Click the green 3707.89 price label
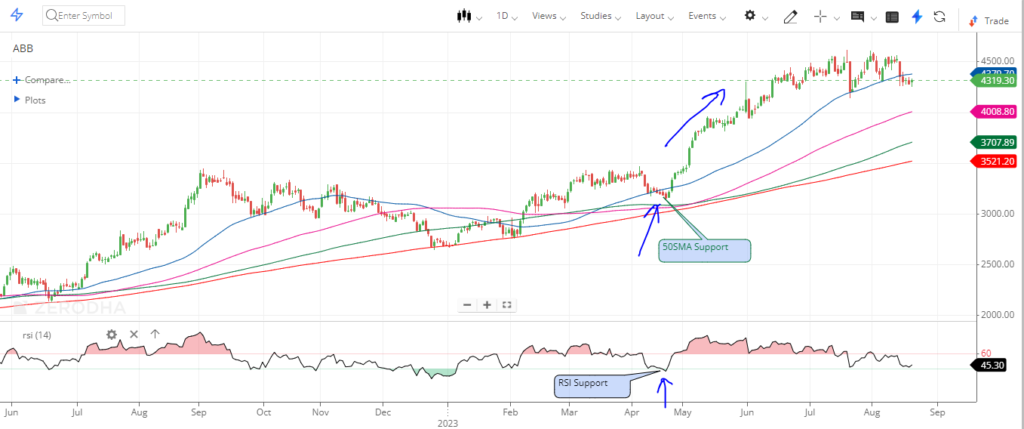 [993, 142]
